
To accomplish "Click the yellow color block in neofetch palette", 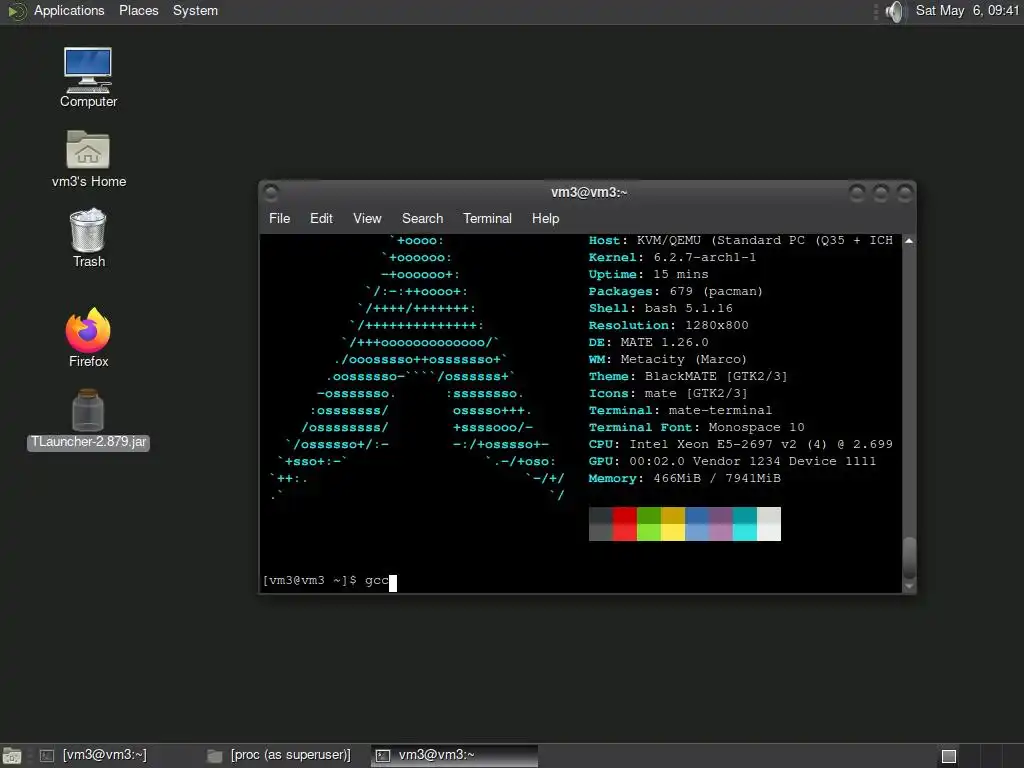I will tap(673, 524).
